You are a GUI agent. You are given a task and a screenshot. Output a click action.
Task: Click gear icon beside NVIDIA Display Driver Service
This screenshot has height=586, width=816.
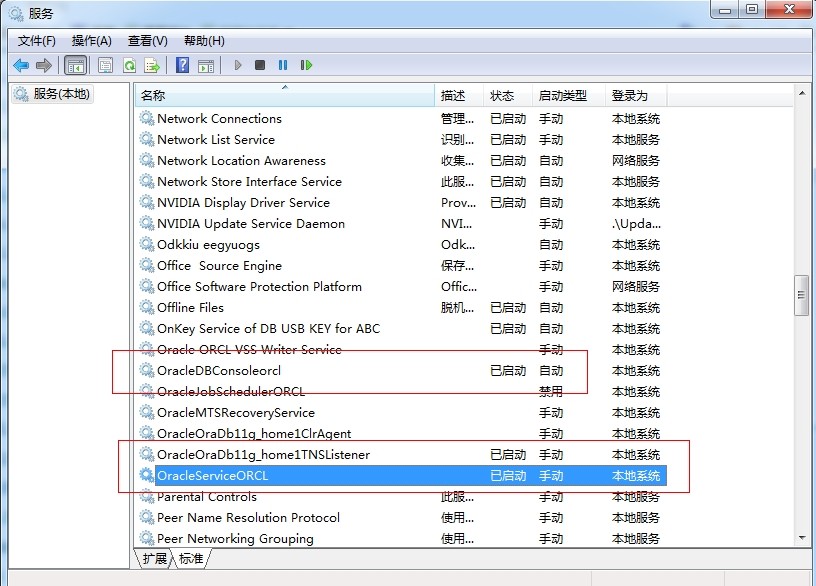click(x=147, y=202)
